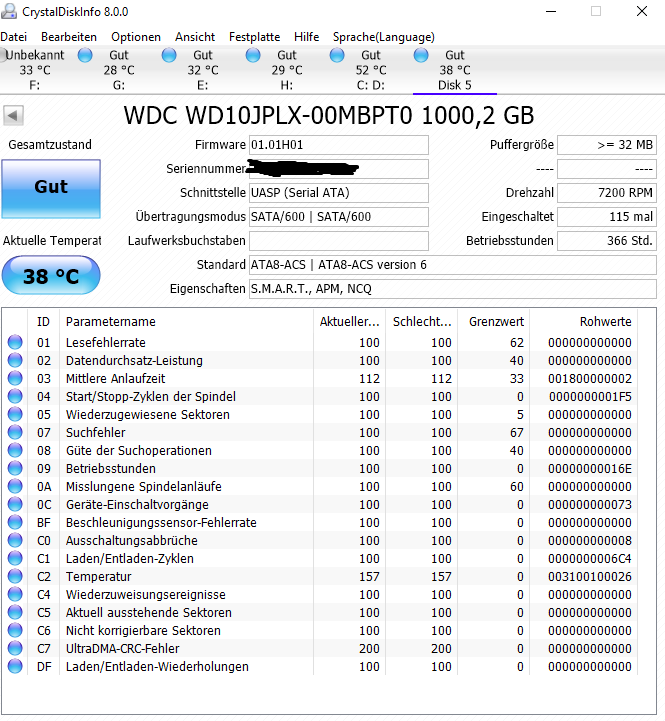This screenshot has width=665, height=721.
Task: Open the Hilfe menu
Action: click(306, 37)
